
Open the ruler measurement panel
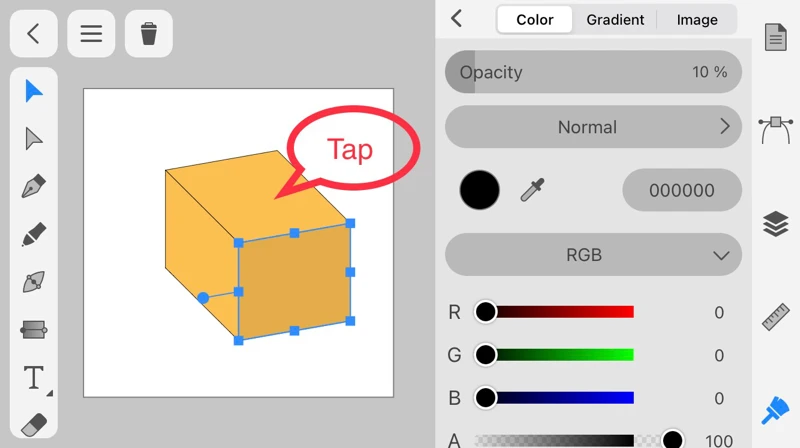(x=776, y=316)
